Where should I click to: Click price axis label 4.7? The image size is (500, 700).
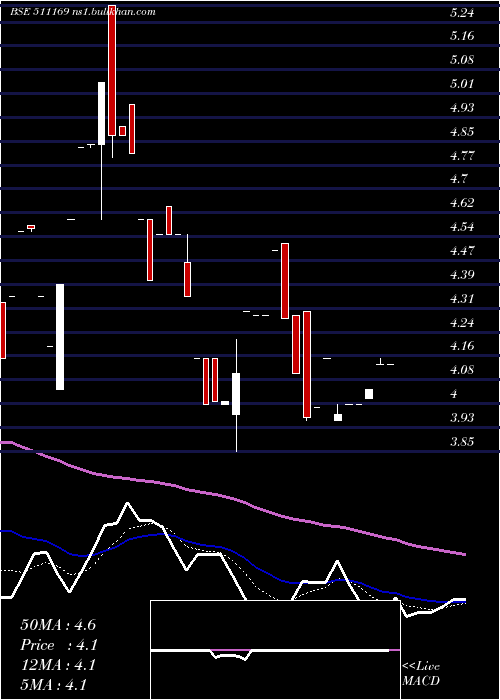tap(458, 179)
